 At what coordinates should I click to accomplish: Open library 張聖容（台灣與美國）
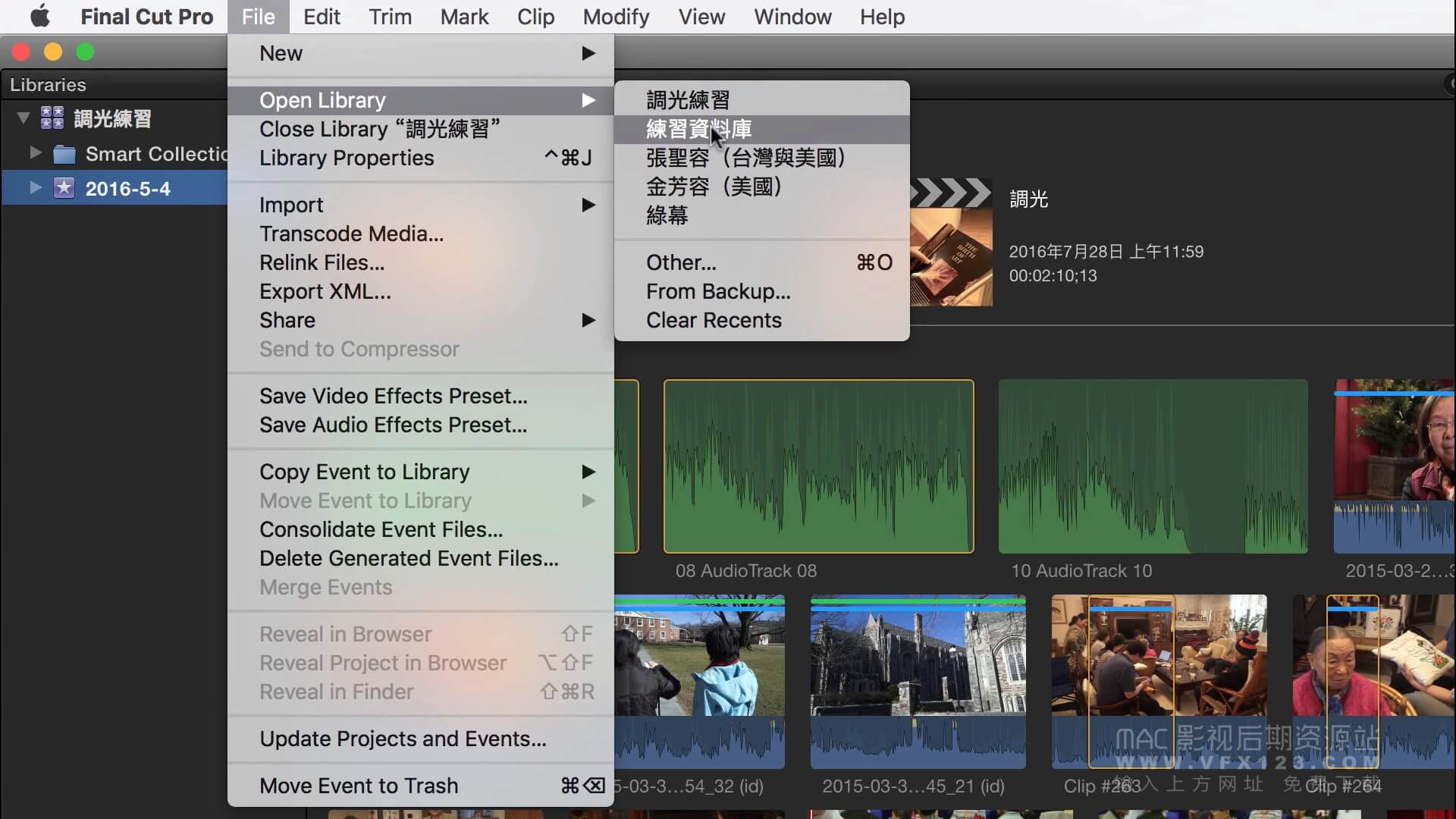(x=762, y=158)
